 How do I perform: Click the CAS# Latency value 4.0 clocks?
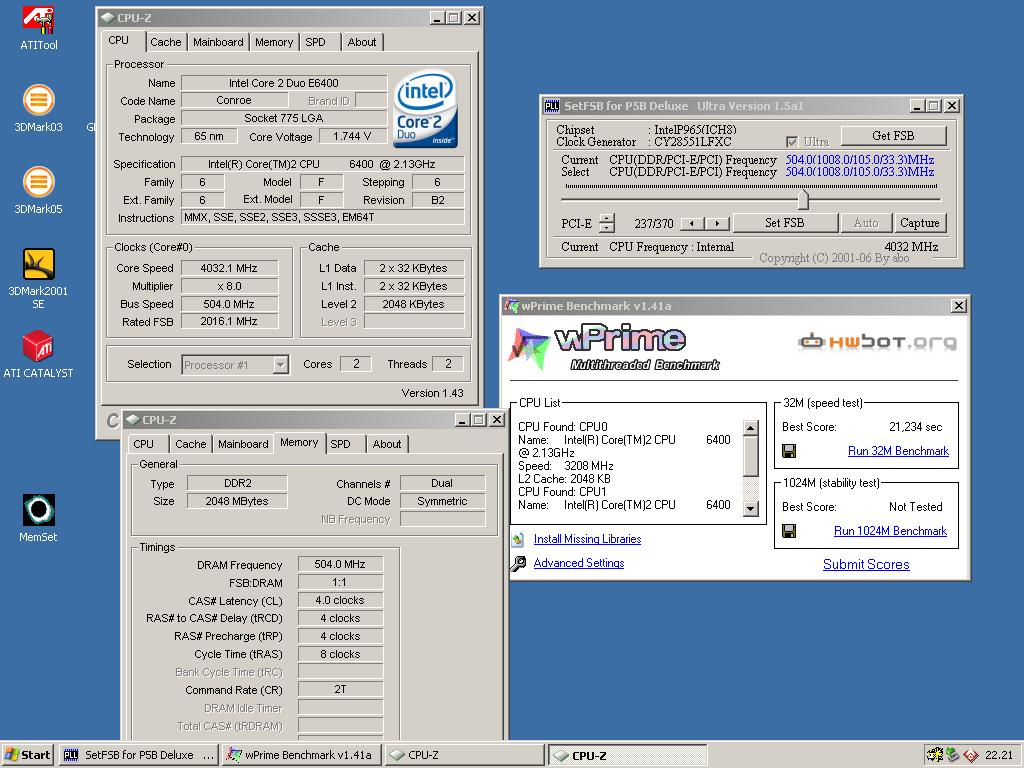tap(340, 600)
